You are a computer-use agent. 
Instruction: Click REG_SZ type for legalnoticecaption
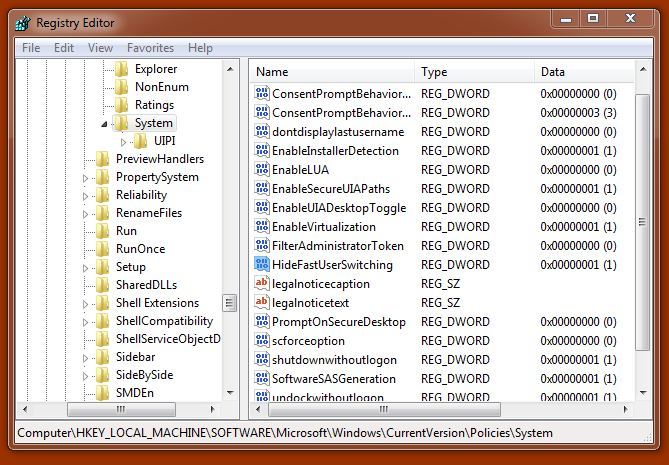point(440,284)
